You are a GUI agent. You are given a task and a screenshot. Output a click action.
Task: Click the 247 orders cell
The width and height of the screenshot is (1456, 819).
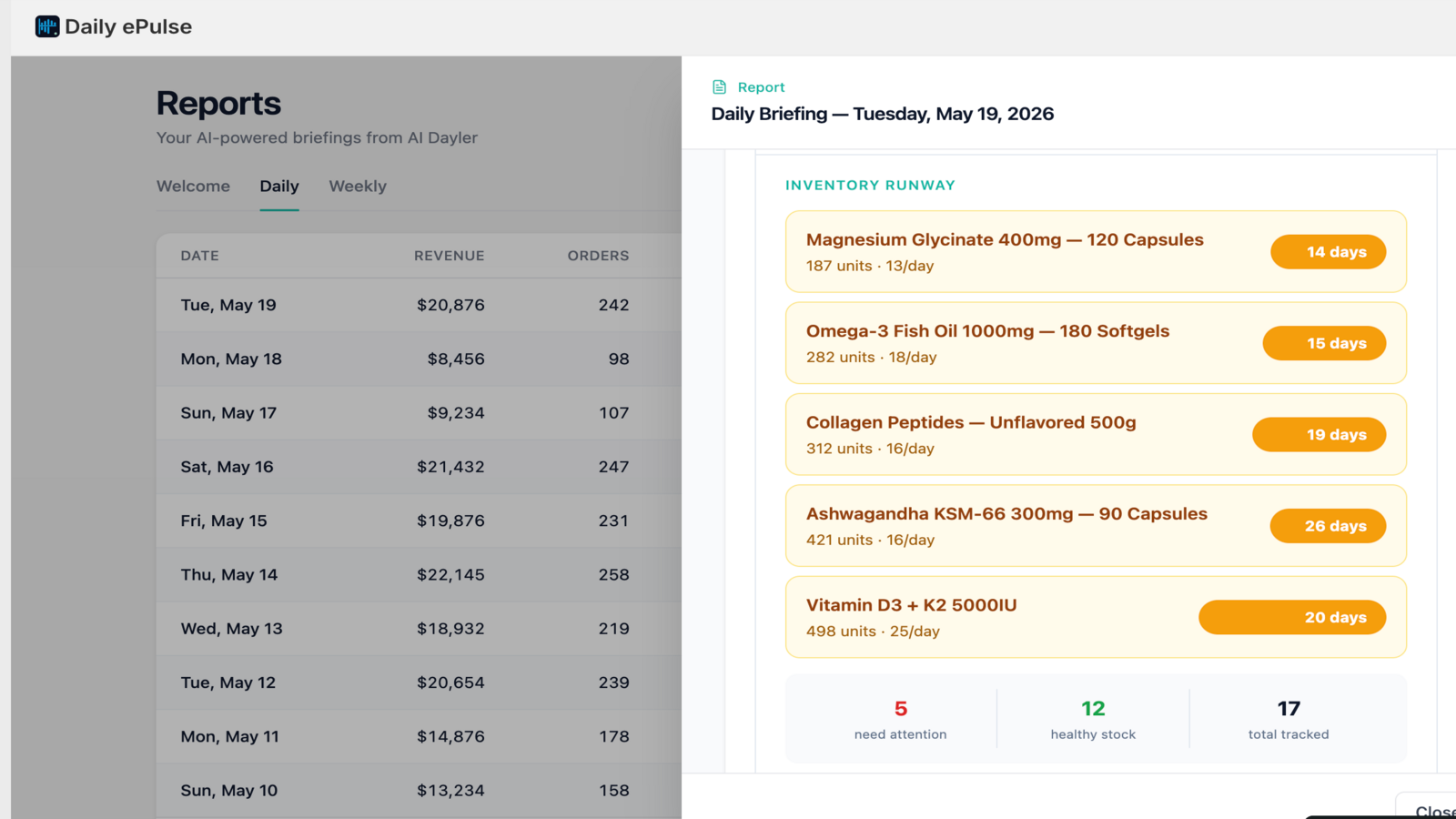613,467
